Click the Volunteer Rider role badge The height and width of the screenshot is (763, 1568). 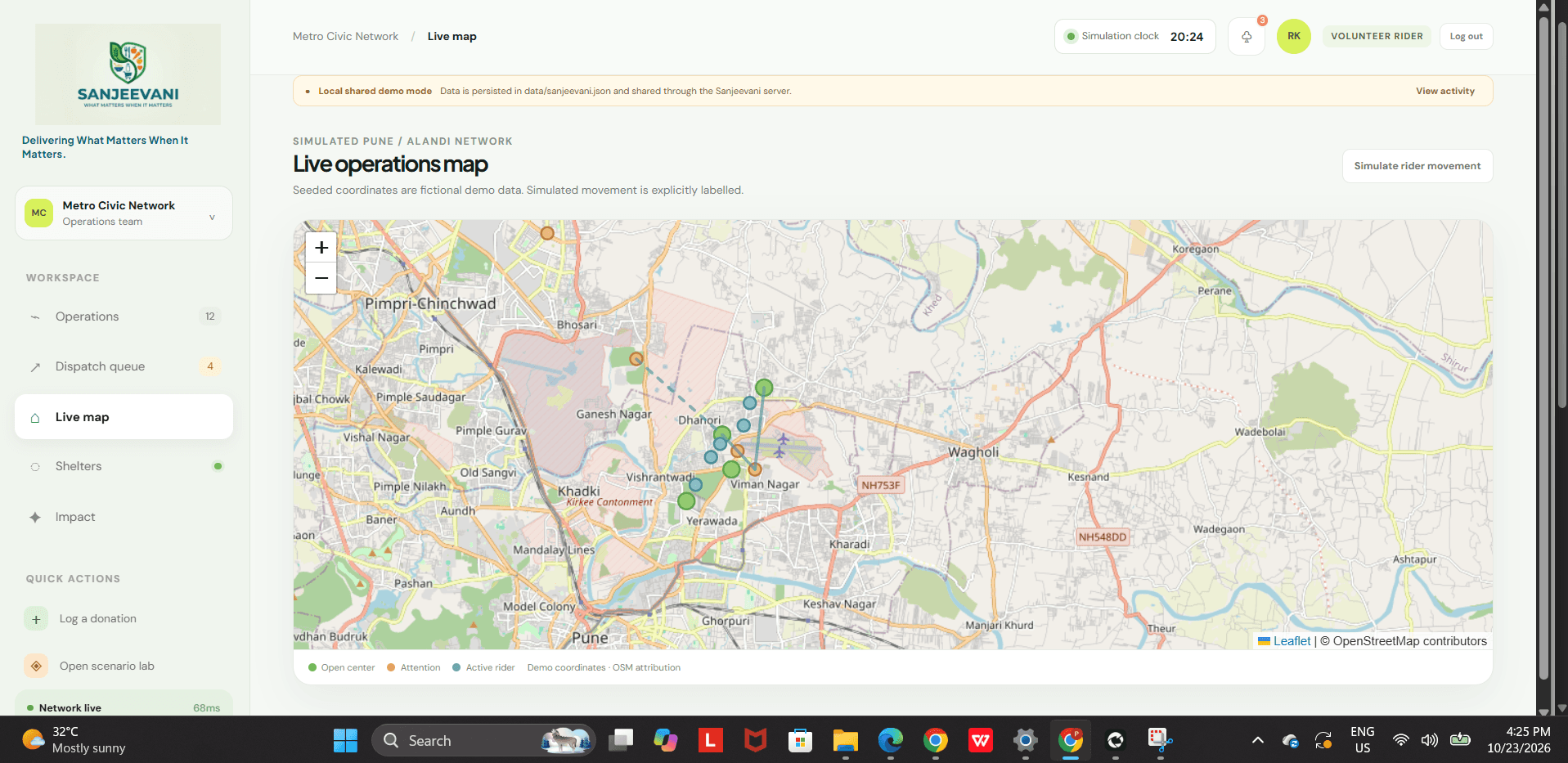1377,37
